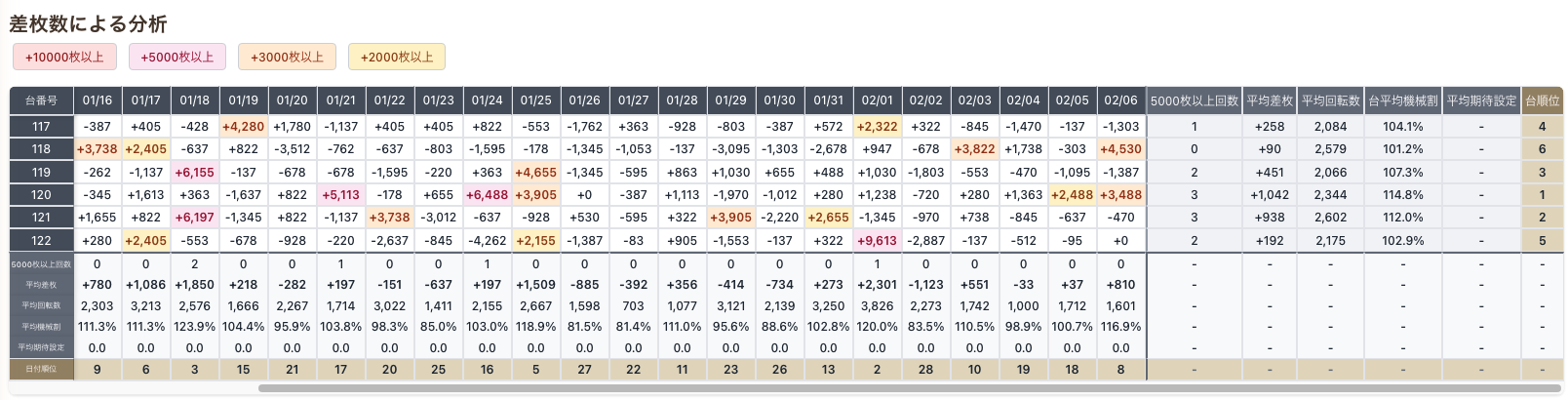Select the 台平均機械割 column header
Screen dimensions: 1568x400
click(x=1402, y=100)
